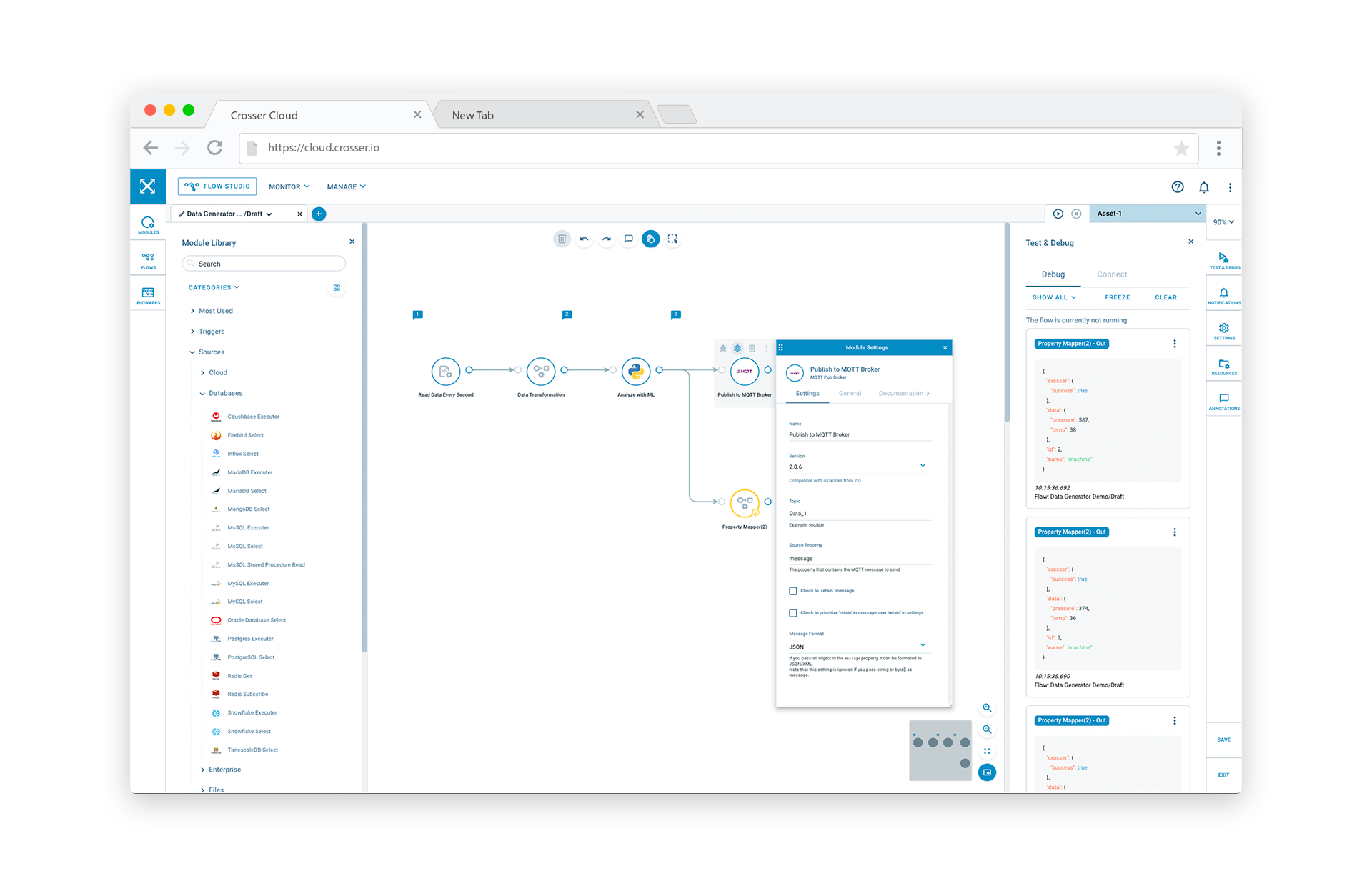
Task: Expand the Categories dropdown
Action: [214, 287]
